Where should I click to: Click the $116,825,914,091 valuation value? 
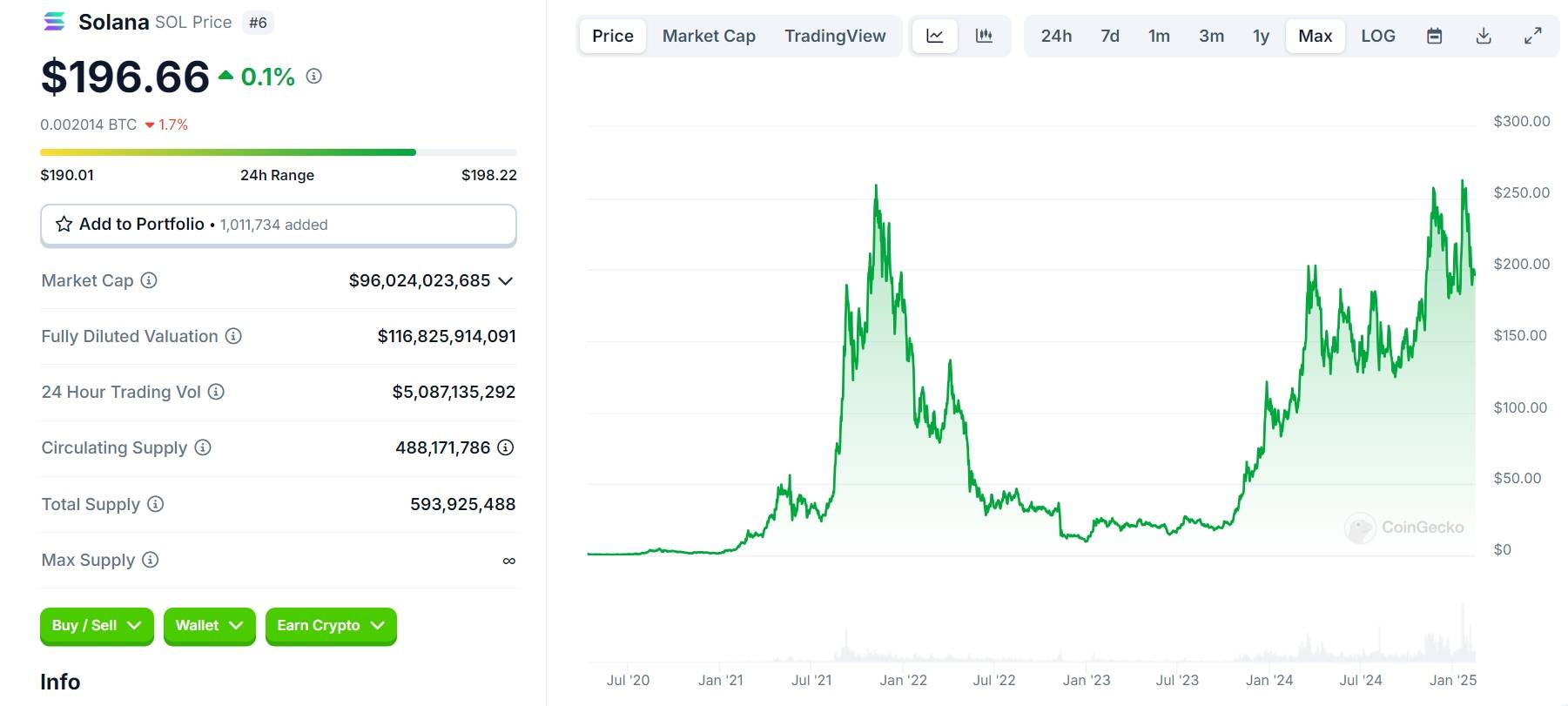coord(447,336)
